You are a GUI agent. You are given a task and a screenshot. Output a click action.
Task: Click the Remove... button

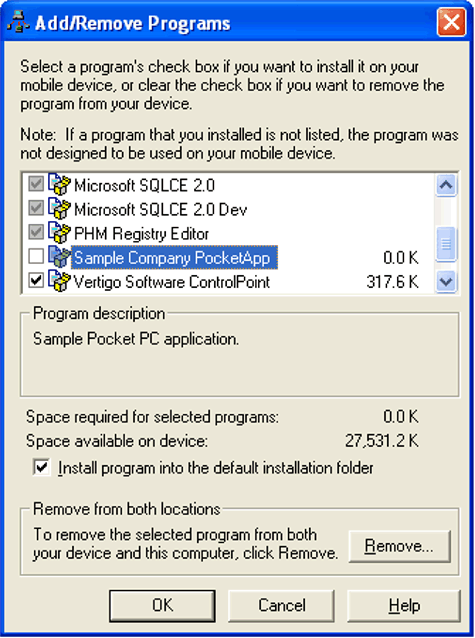point(400,546)
